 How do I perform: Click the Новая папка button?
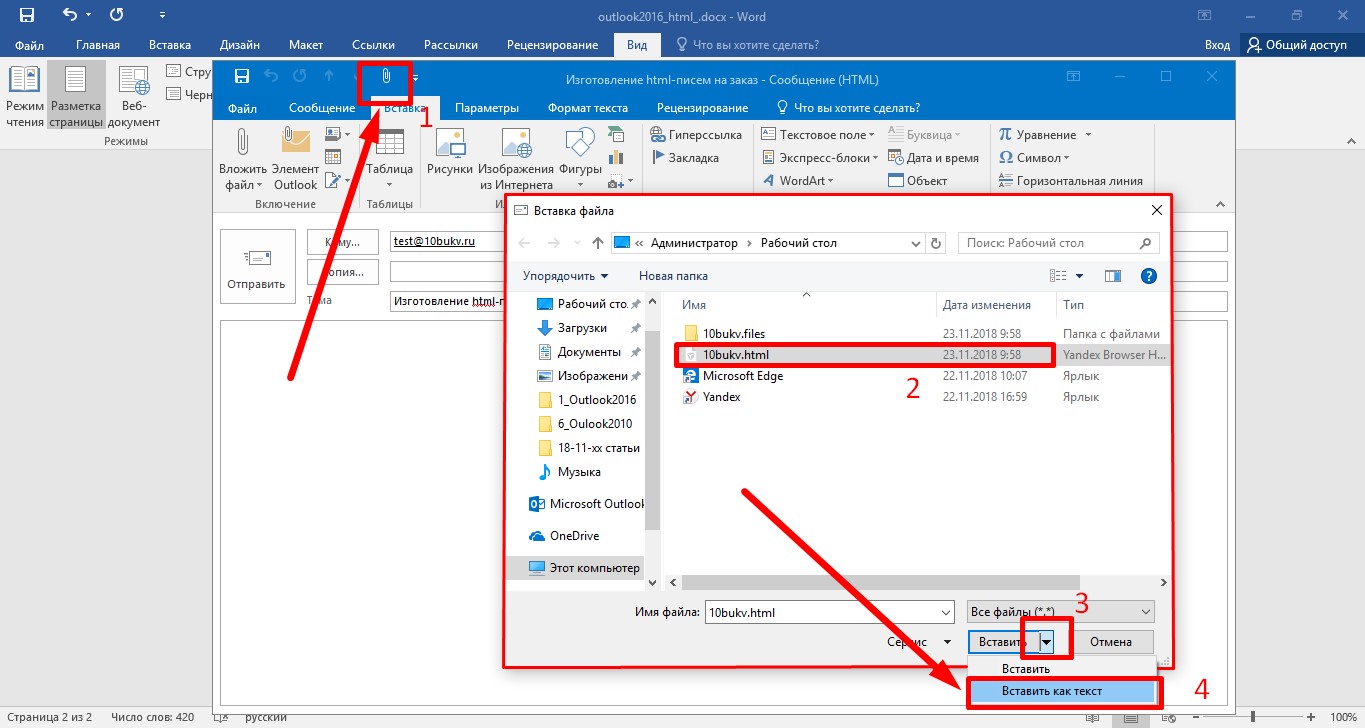click(x=673, y=276)
